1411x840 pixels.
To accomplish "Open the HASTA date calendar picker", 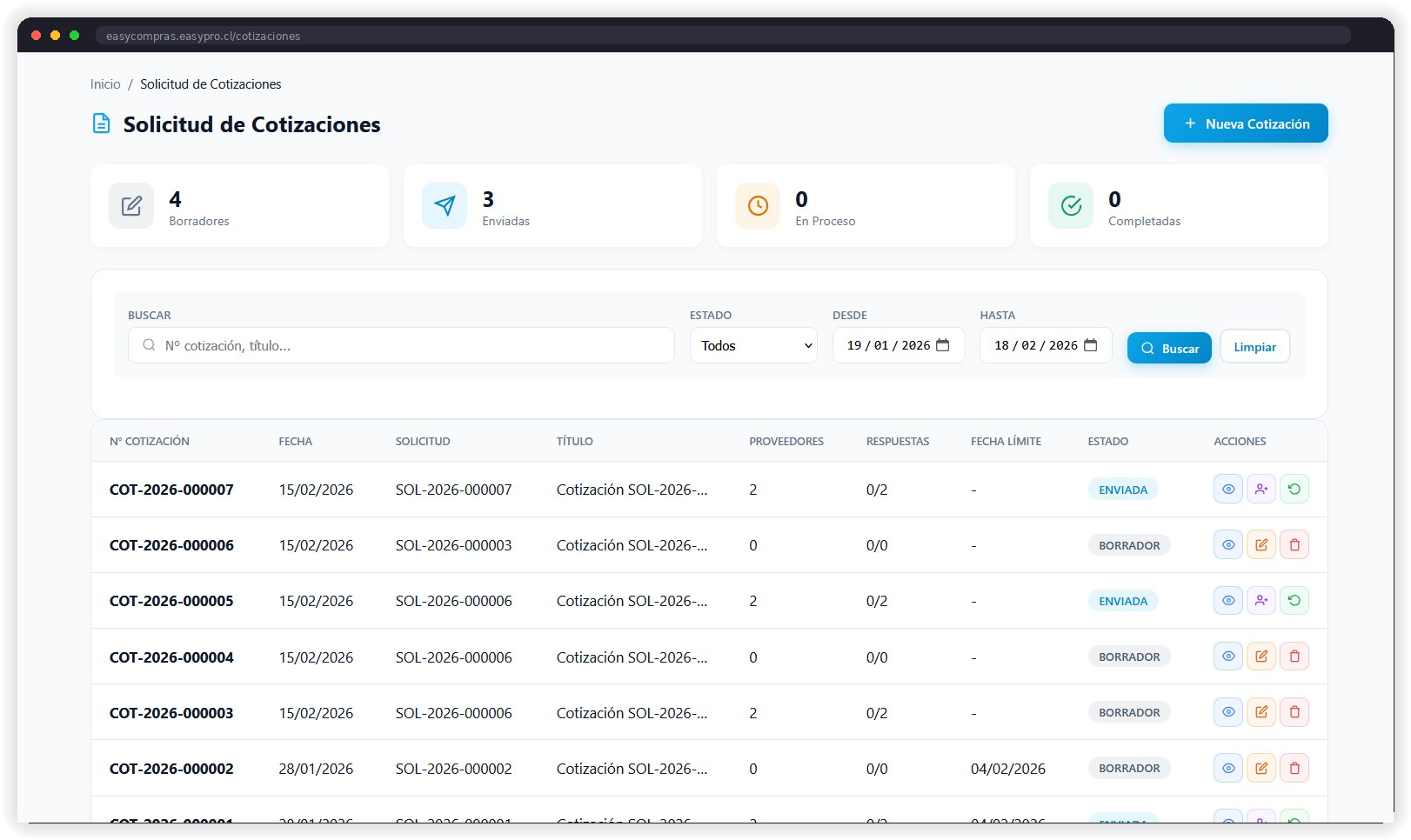I will (x=1091, y=345).
